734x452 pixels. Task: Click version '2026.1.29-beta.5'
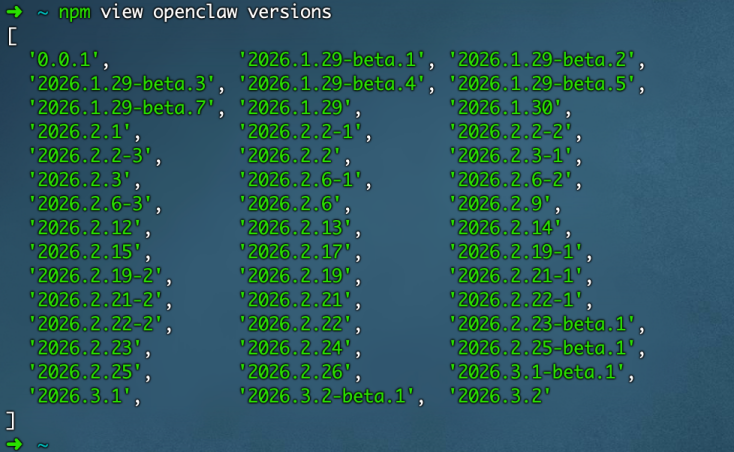(542, 84)
